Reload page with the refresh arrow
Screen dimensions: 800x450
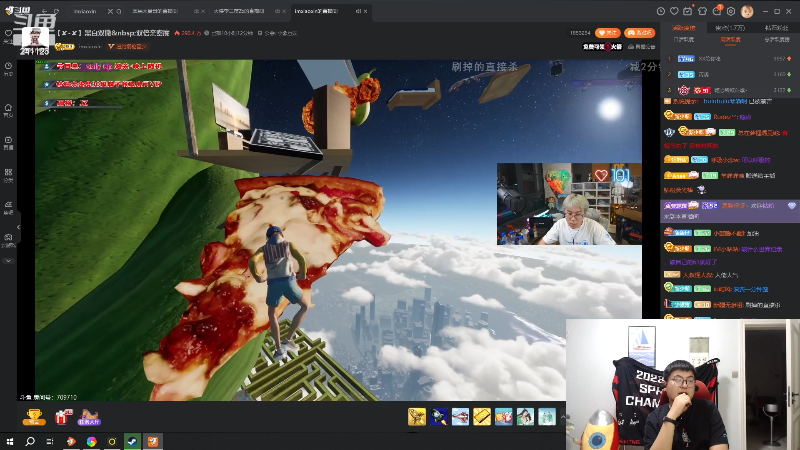[57, 11]
